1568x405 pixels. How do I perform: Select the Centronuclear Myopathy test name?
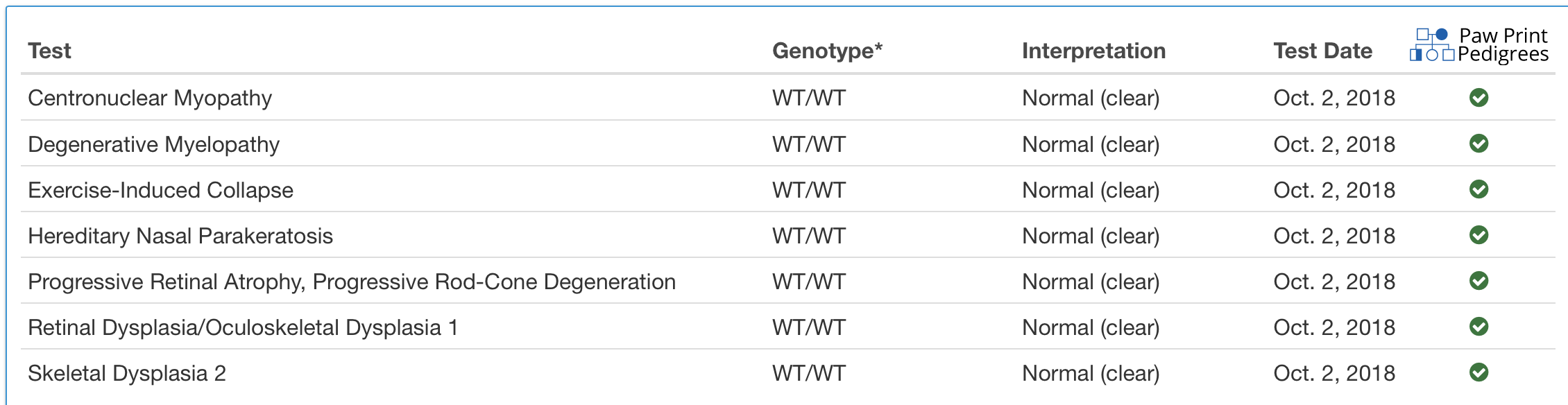150,98
